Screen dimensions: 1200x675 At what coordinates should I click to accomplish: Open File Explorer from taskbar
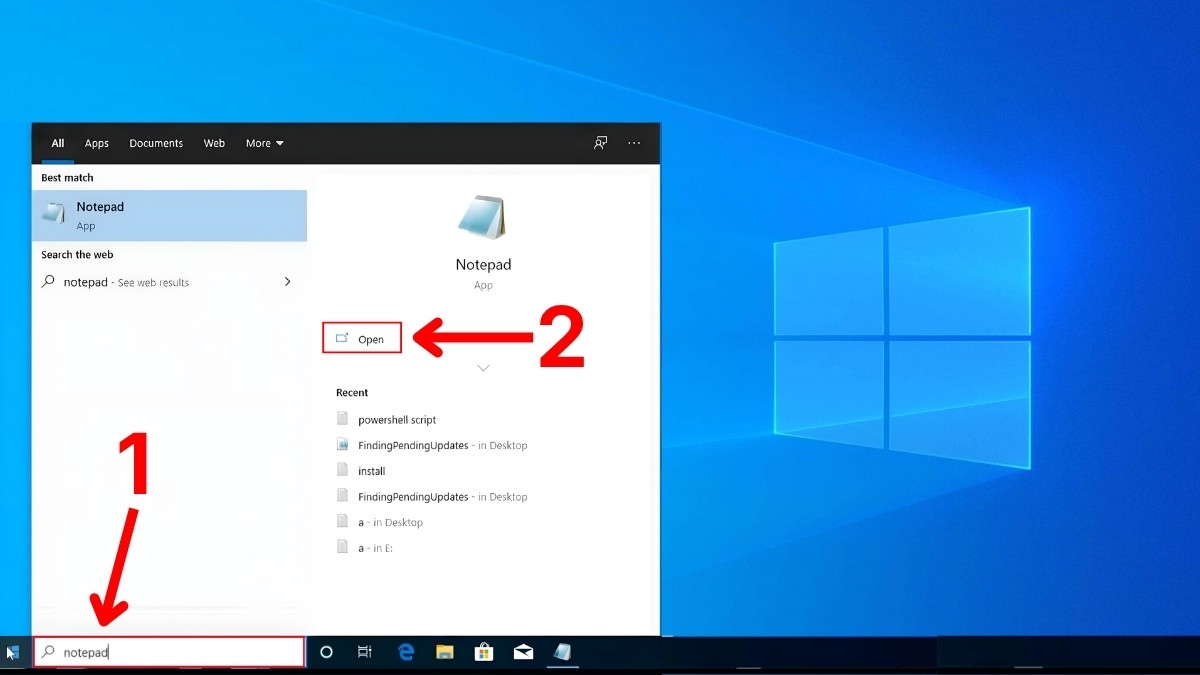[x=445, y=652]
